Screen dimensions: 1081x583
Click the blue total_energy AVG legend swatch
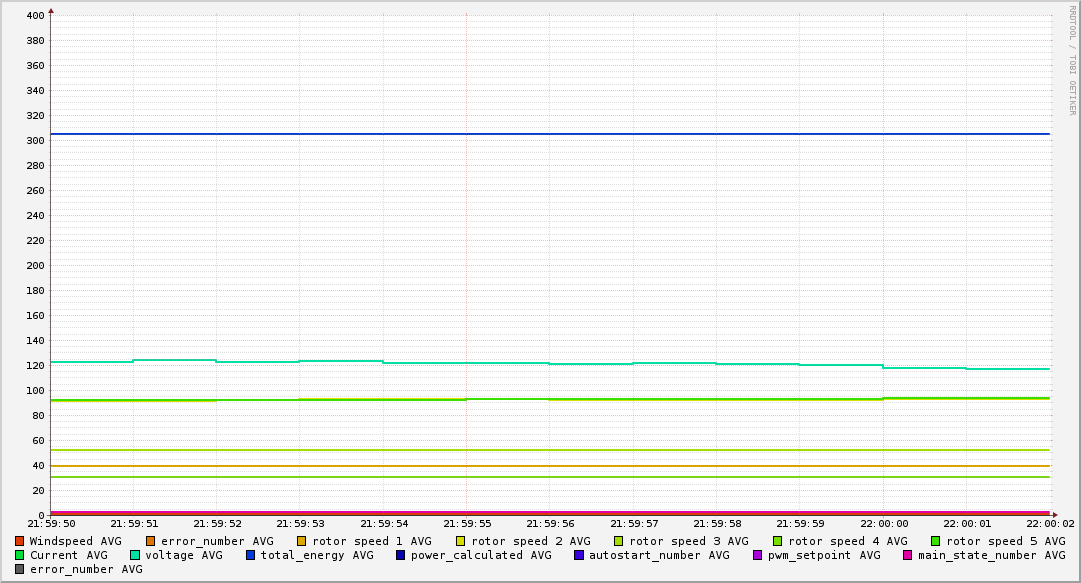click(251, 555)
